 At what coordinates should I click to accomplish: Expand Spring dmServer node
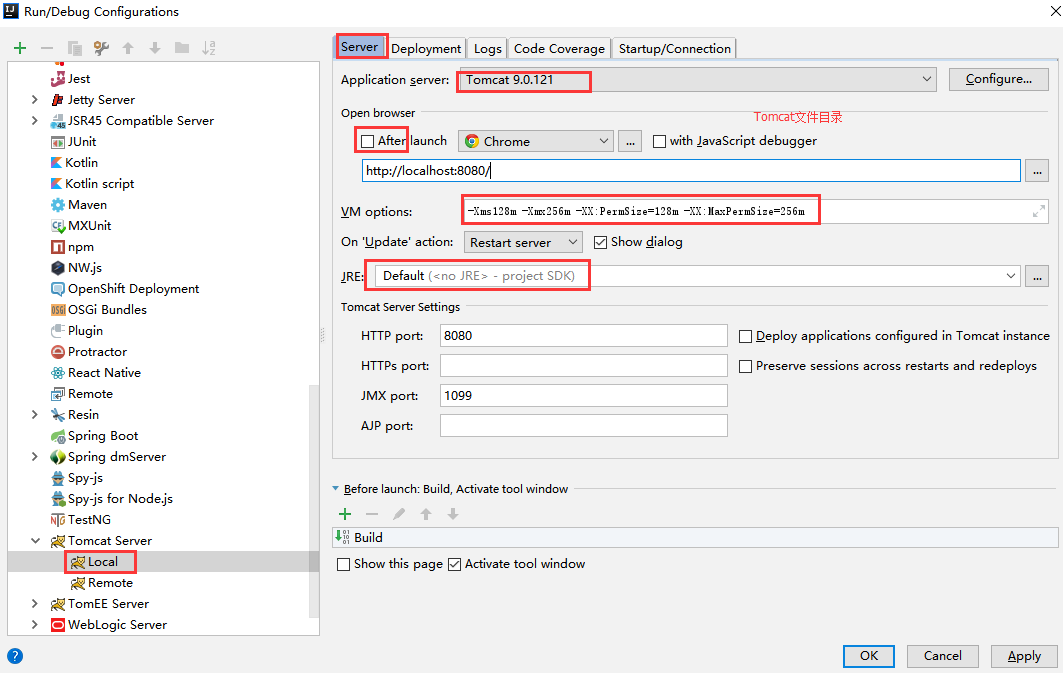pos(35,457)
